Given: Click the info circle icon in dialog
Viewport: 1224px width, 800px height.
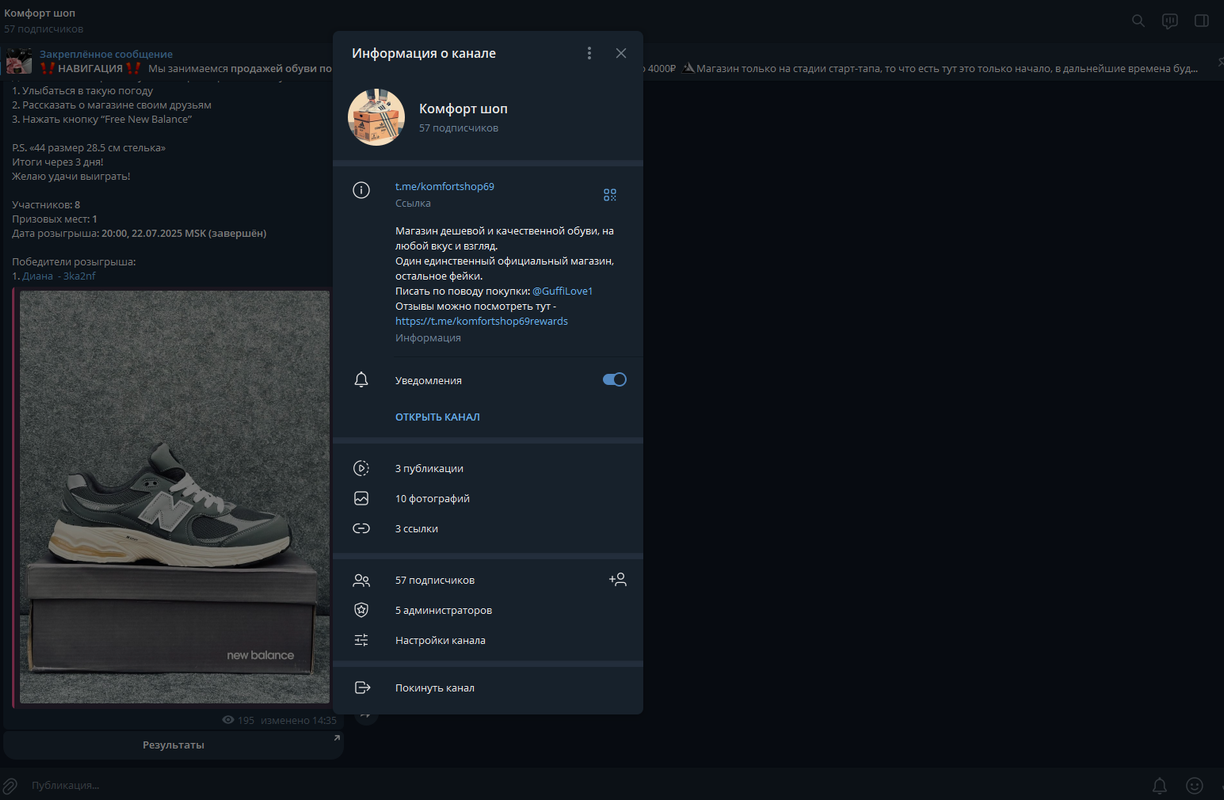Looking at the screenshot, I should [362, 190].
